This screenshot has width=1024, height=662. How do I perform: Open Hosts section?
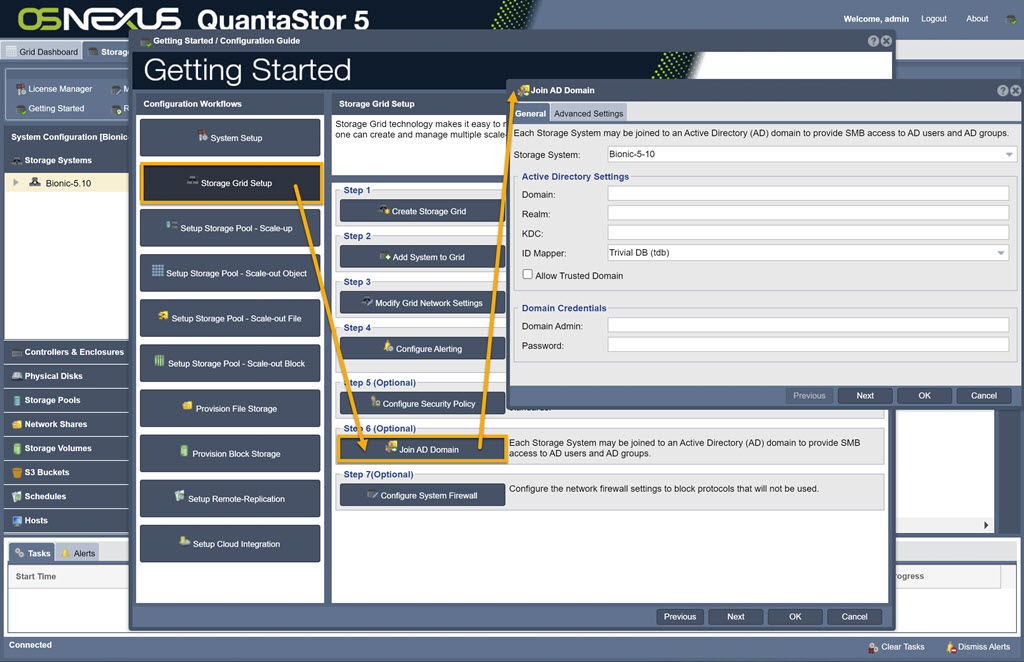coord(67,520)
